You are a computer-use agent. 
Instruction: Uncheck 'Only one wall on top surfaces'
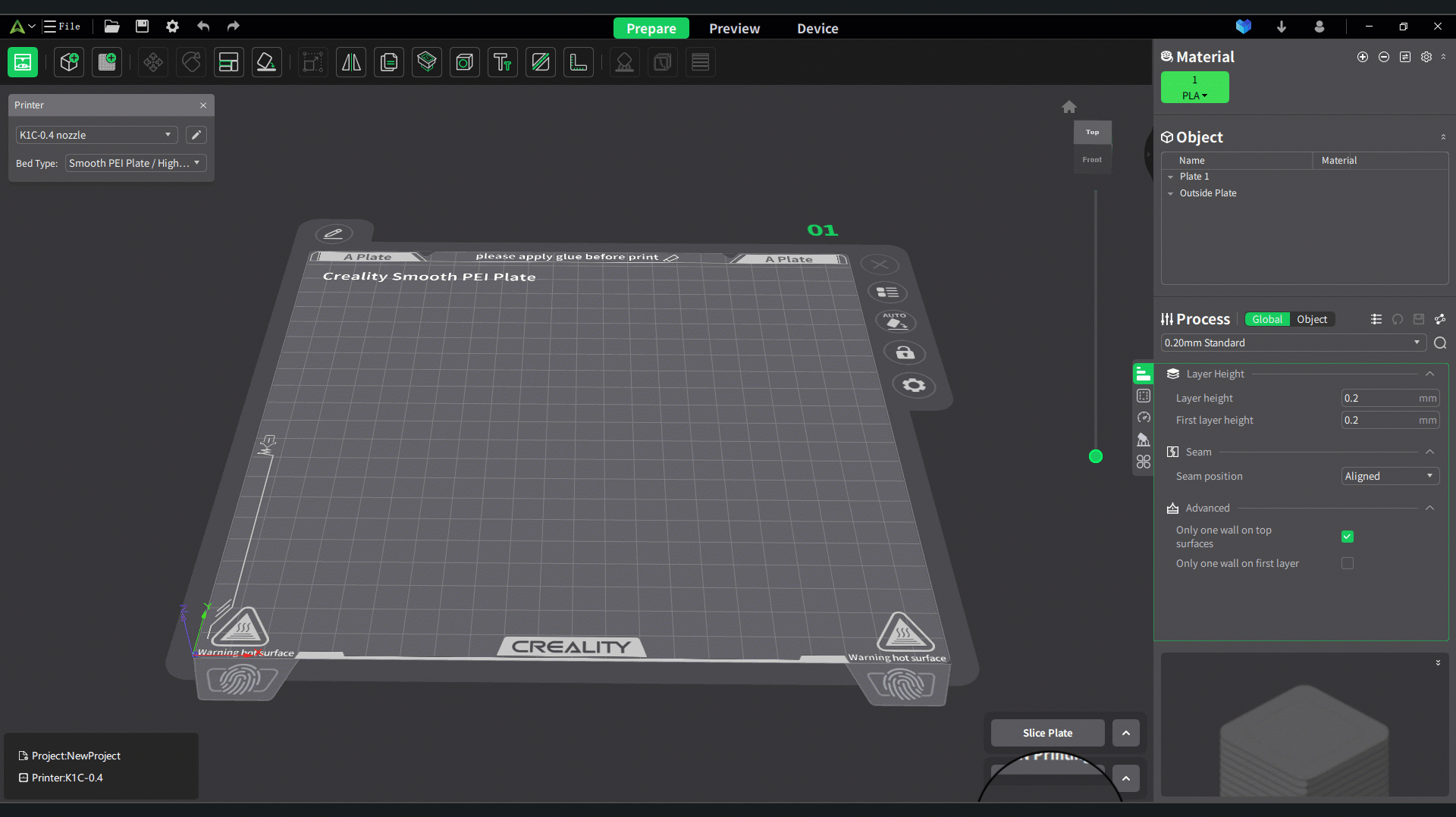point(1347,537)
